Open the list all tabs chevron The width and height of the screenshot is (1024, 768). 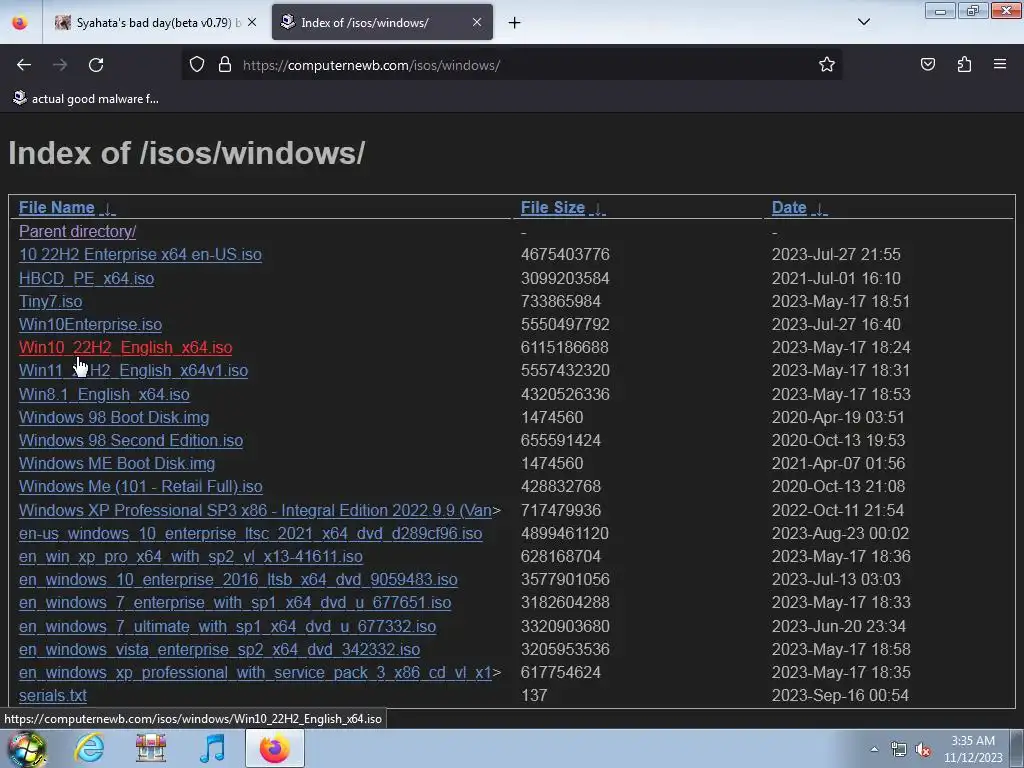pos(864,22)
